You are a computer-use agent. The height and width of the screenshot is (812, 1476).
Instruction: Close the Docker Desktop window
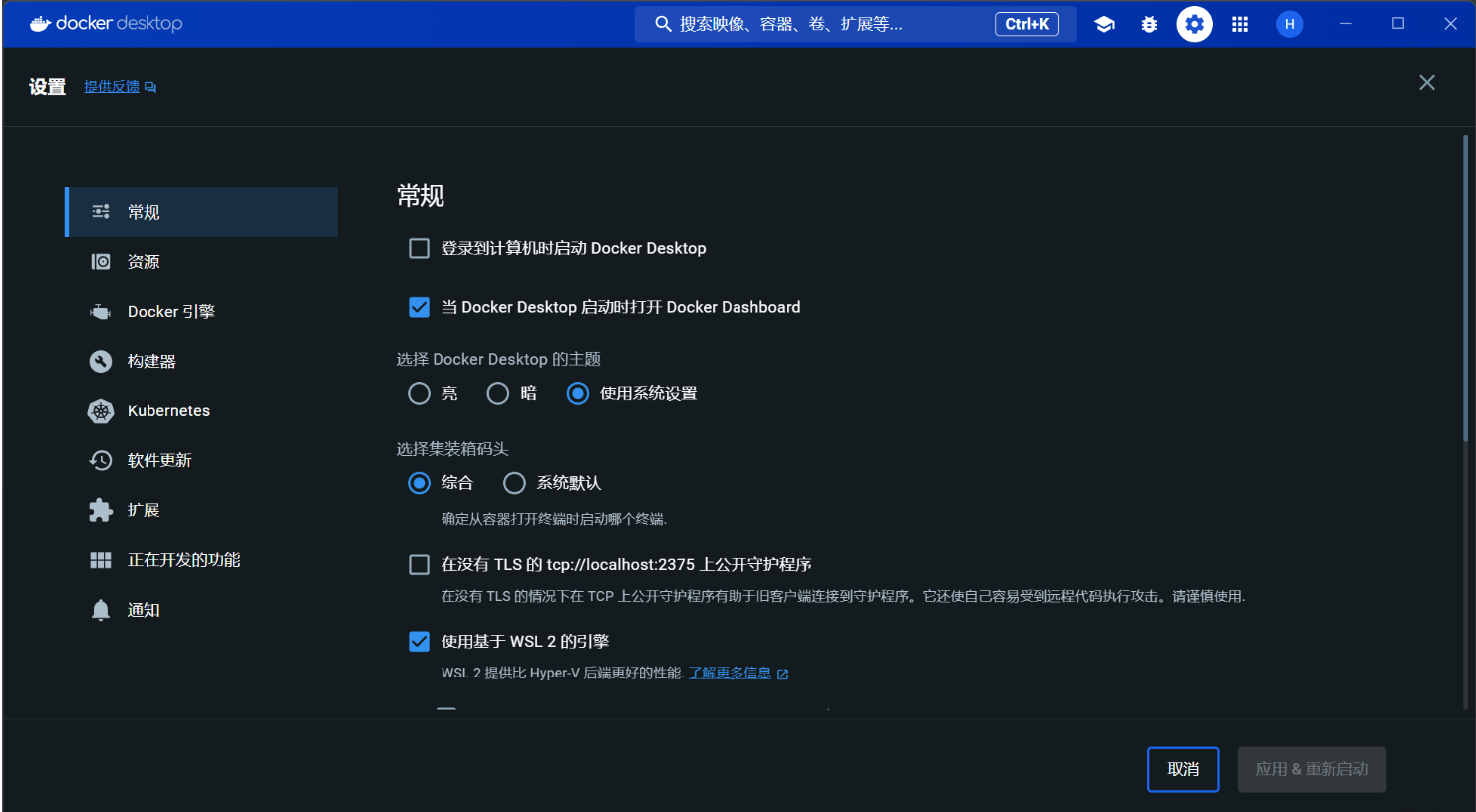coord(1450,24)
